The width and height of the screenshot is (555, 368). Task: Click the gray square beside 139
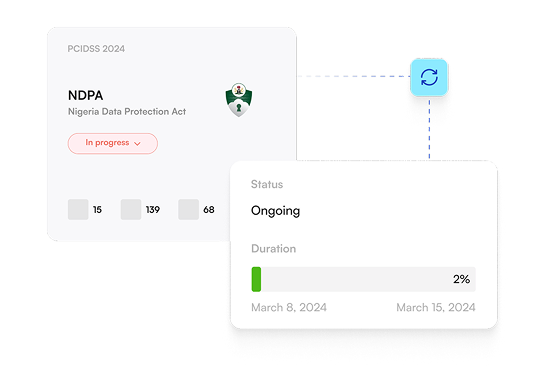point(131,209)
